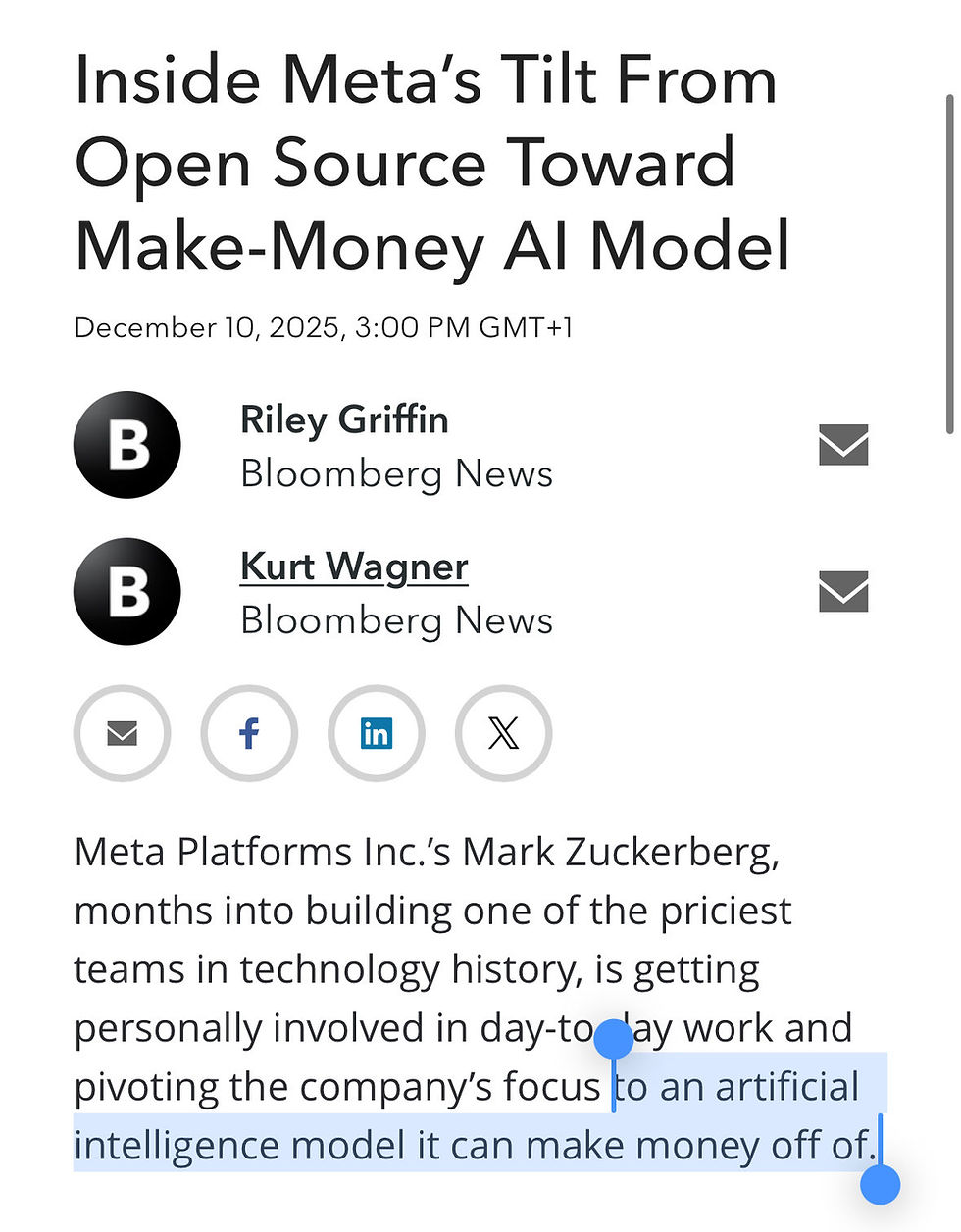The width and height of the screenshot is (961, 1232).
Task: Click the envelope icon beside Riley Griffin
Action: [x=843, y=445]
